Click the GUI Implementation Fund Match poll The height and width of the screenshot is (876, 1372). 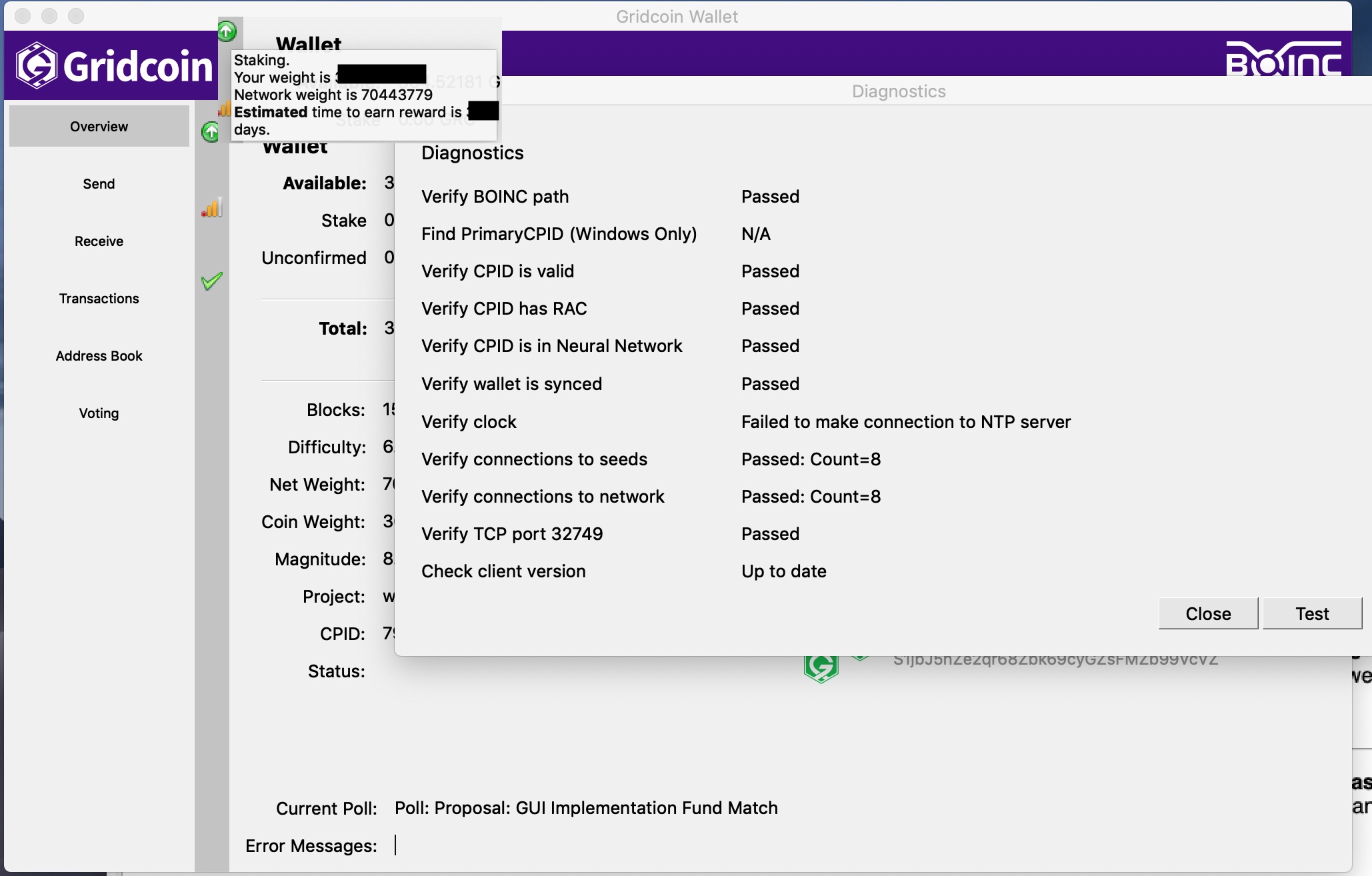tap(586, 808)
